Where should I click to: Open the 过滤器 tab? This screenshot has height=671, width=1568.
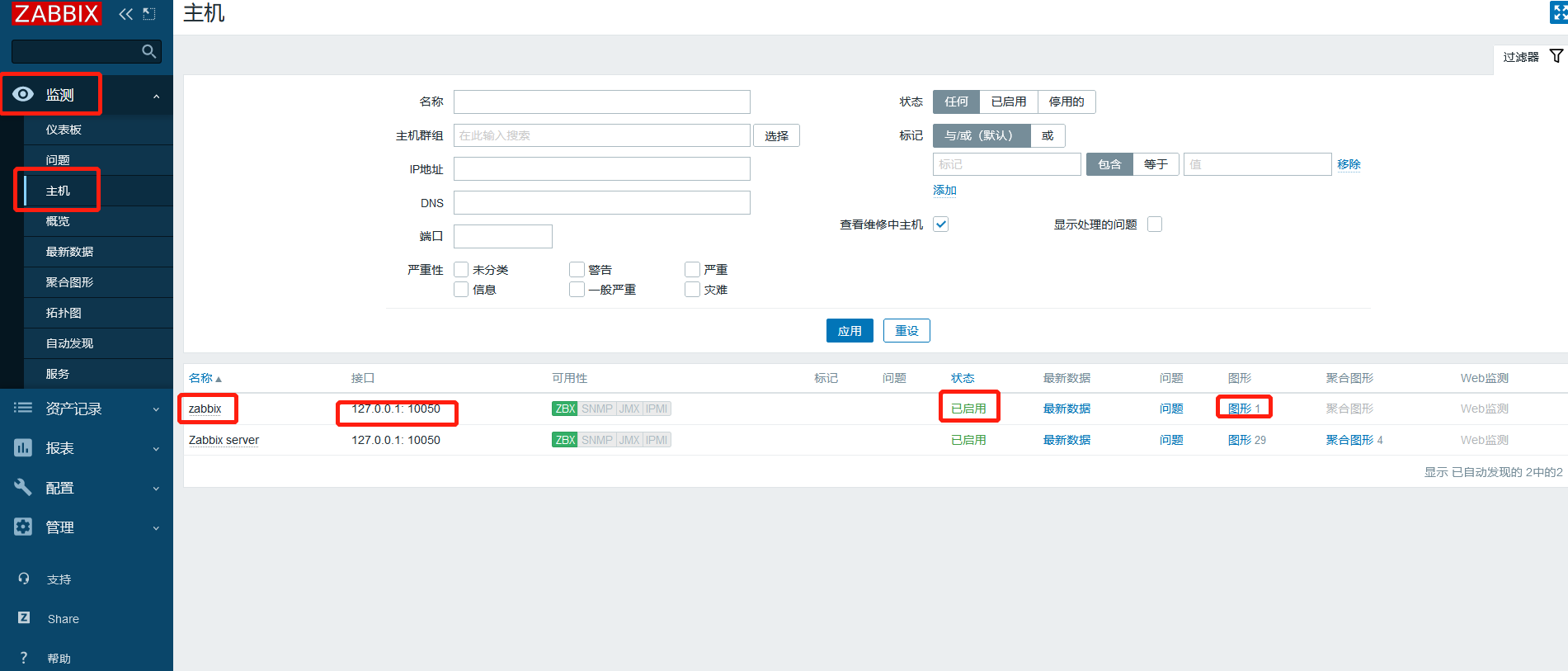pyautogui.click(x=1531, y=57)
